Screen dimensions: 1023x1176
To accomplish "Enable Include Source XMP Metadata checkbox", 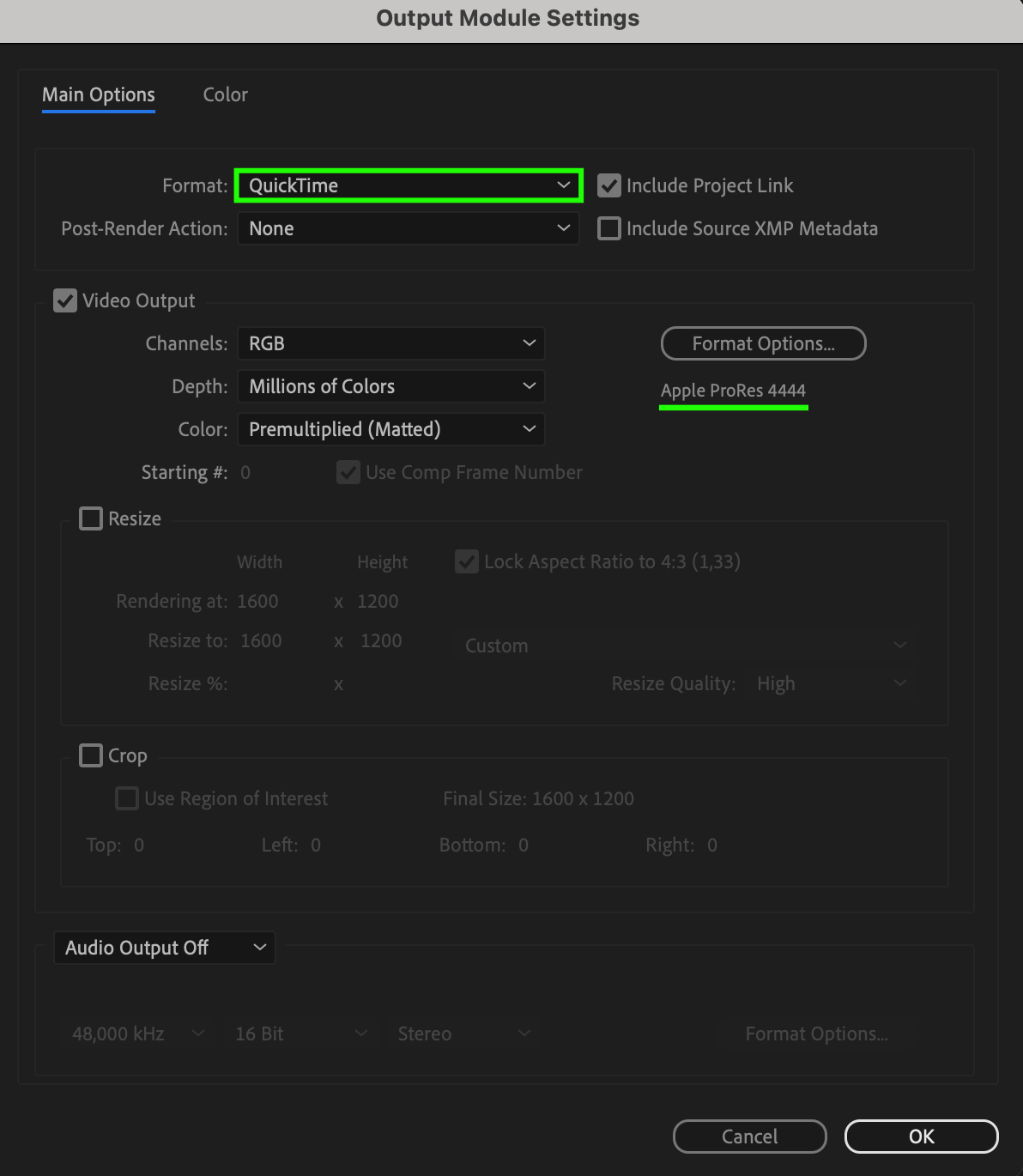I will click(609, 228).
